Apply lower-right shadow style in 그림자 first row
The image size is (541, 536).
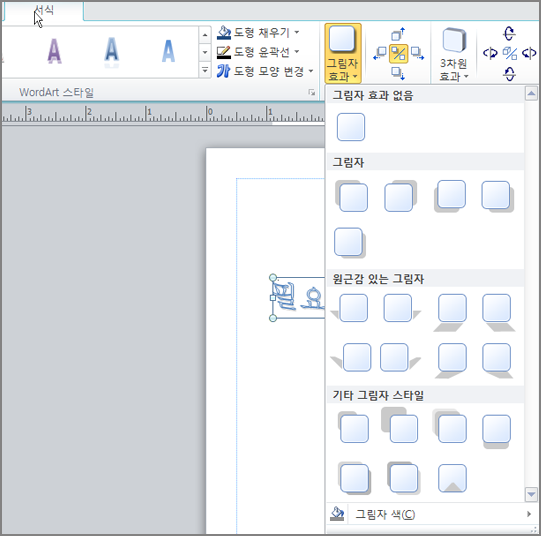pyautogui.click(x=498, y=196)
